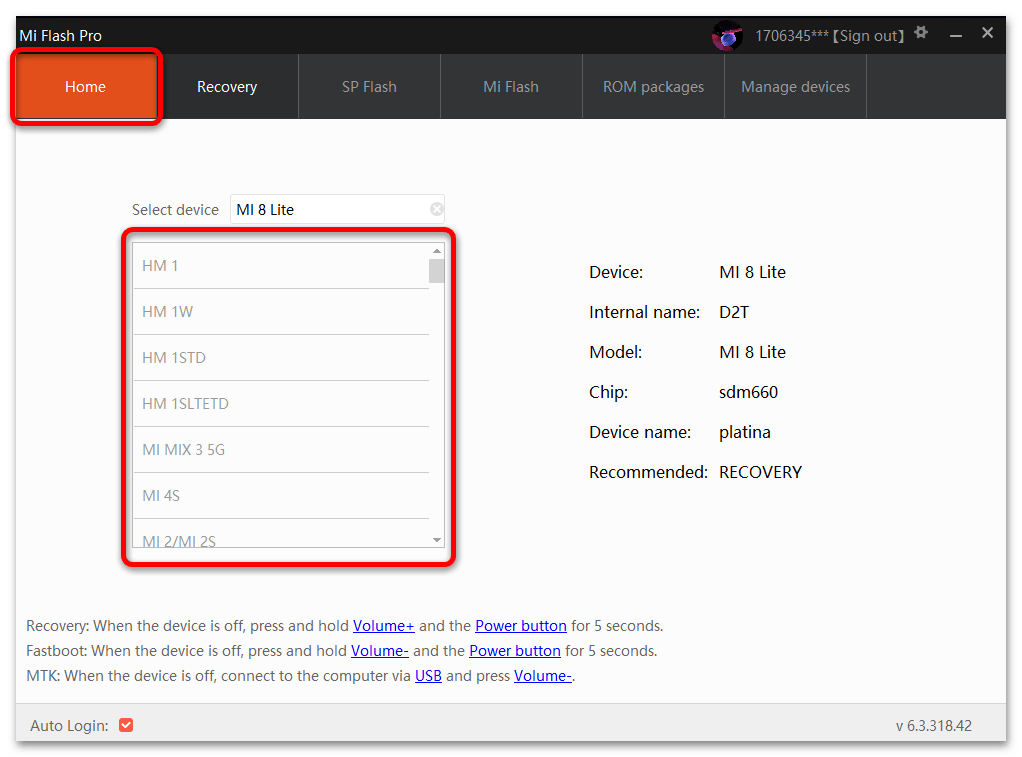
Task: Switch to the Home tab
Action: [85, 87]
